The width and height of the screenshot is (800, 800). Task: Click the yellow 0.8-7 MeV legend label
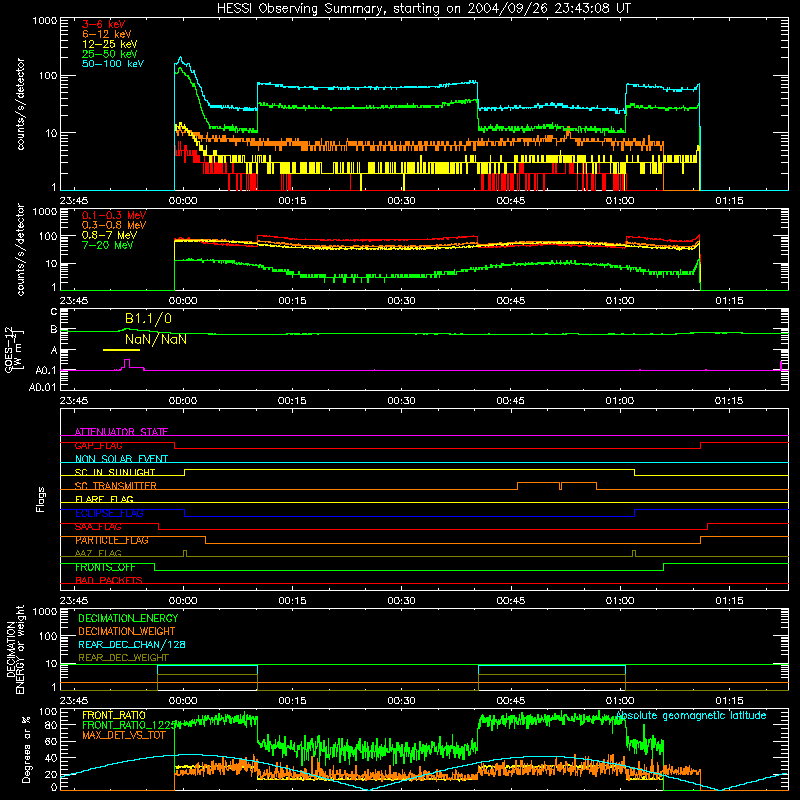pos(109,235)
